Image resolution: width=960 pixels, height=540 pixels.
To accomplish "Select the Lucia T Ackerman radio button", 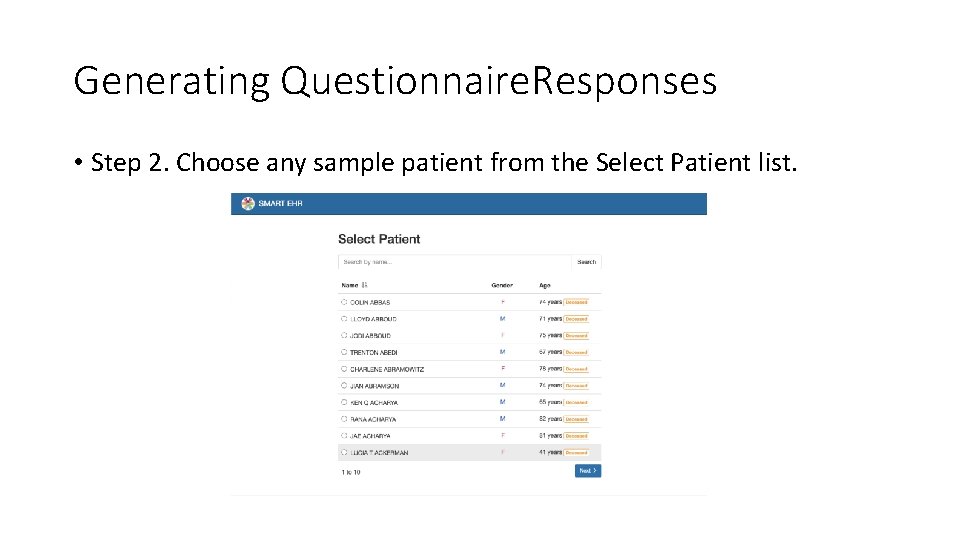I will point(344,453).
